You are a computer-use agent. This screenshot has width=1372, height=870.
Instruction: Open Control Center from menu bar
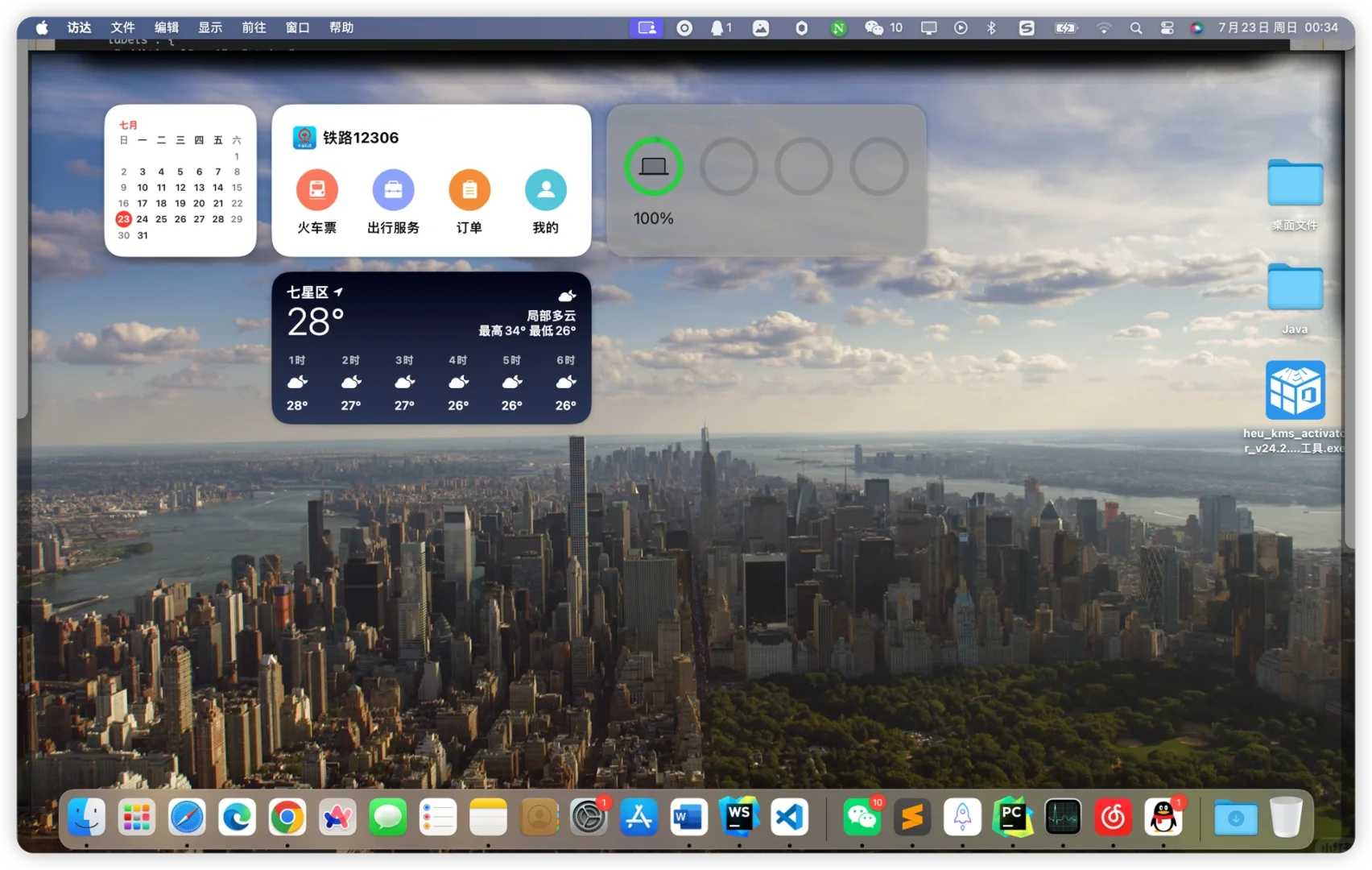click(1167, 27)
